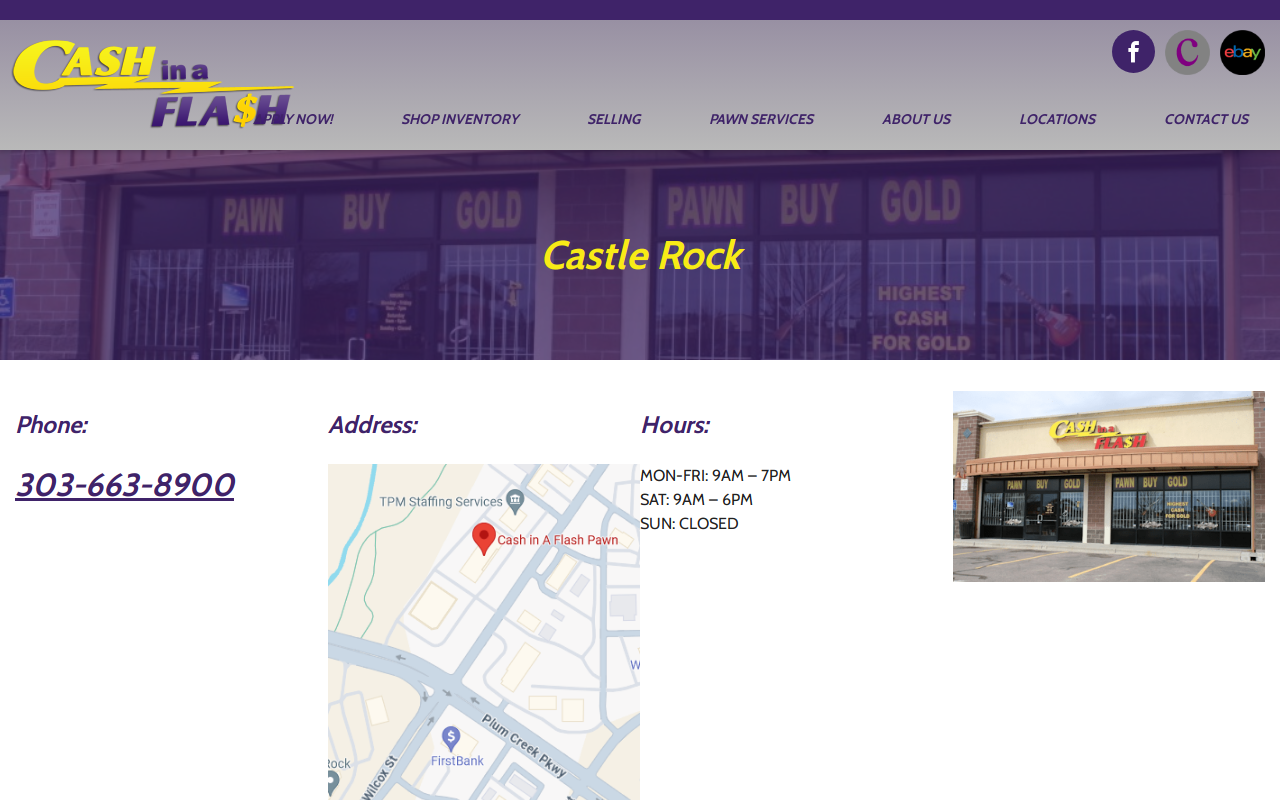The height and width of the screenshot is (800, 1280).
Task: Click the red Cash in A Flash Pawn map pin
Action: click(x=484, y=539)
